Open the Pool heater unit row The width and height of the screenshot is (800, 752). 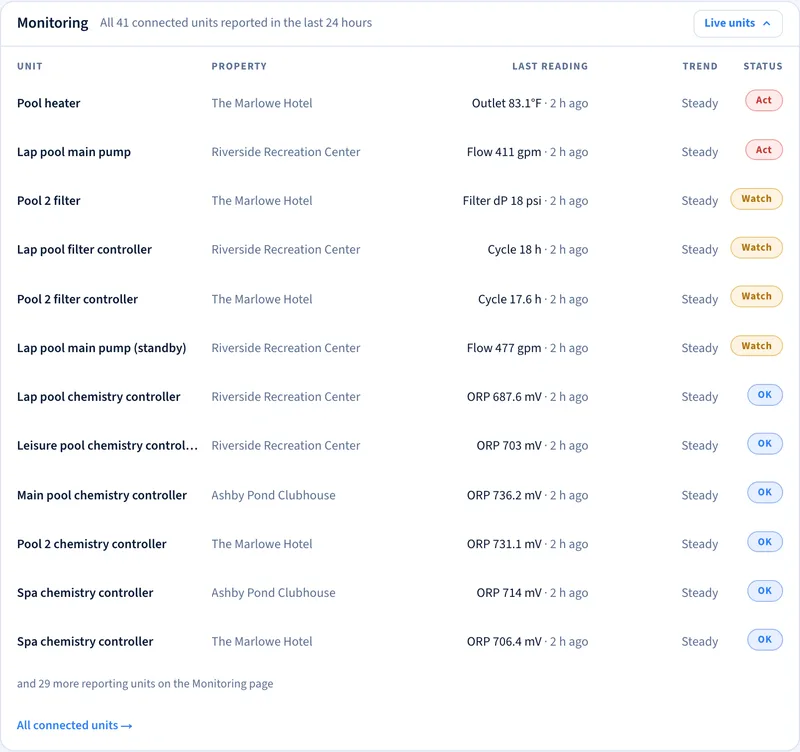(x=399, y=103)
